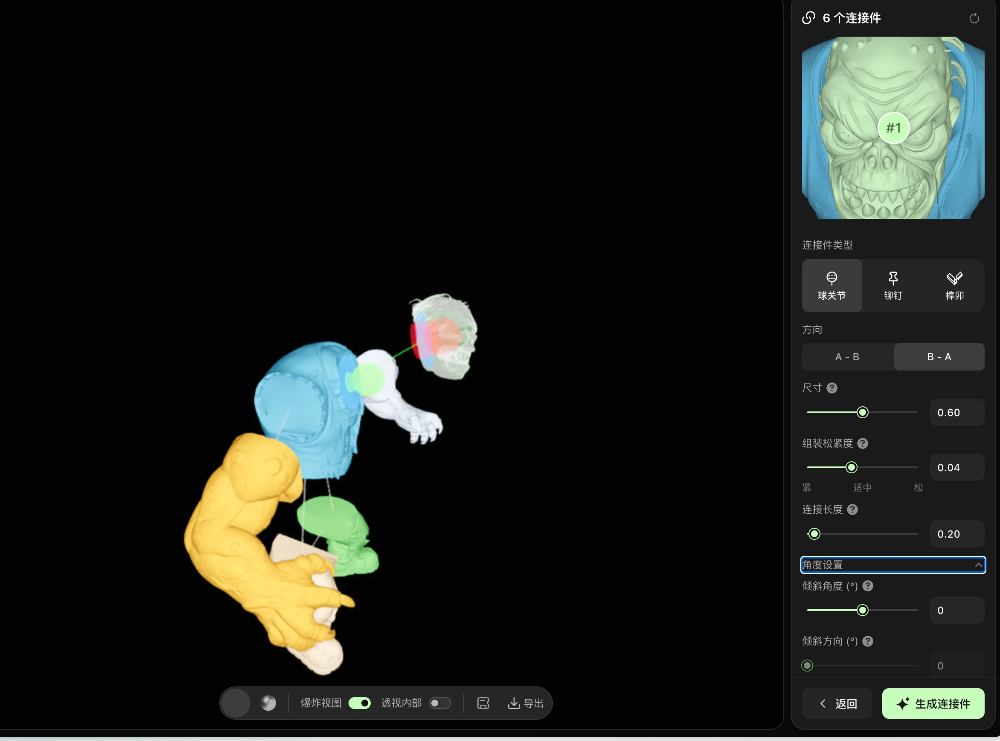Open the help icon next to 倾斜角度
1000x741 pixels.
[867, 586]
